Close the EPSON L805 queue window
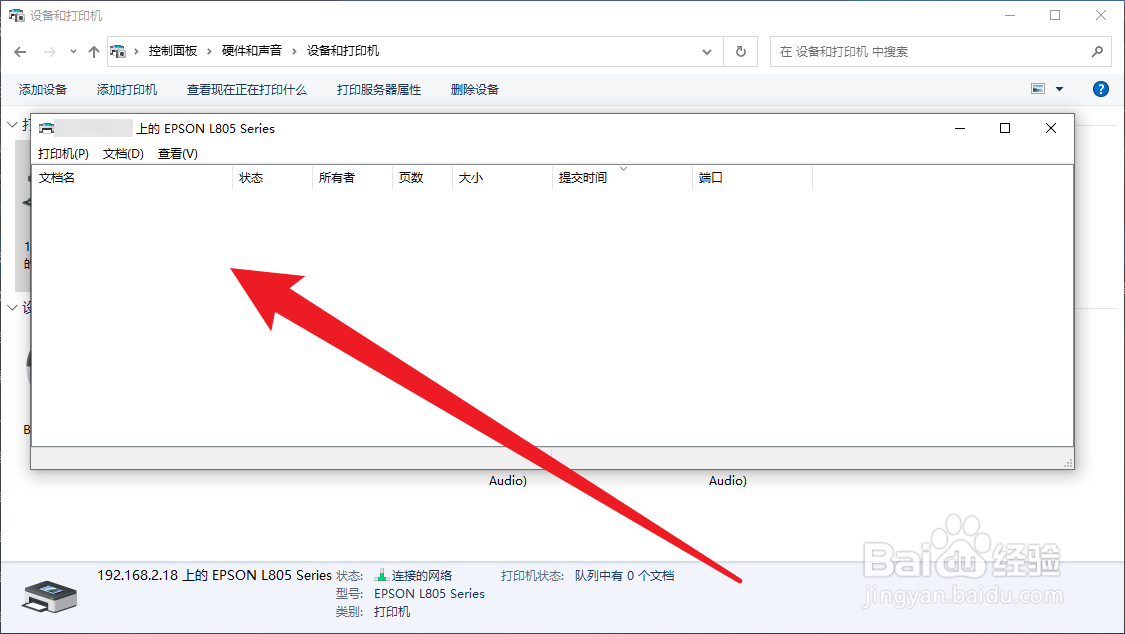Screen dimensions: 1125x634 click(x=1051, y=128)
